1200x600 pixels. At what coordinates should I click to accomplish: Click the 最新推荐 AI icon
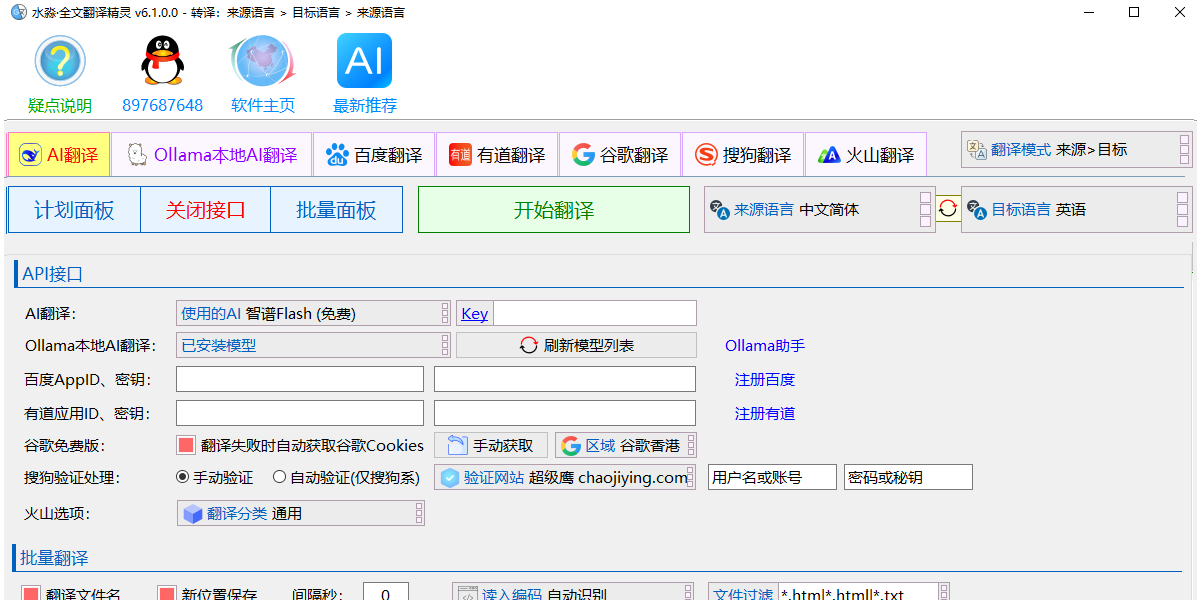click(x=364, y=62)
